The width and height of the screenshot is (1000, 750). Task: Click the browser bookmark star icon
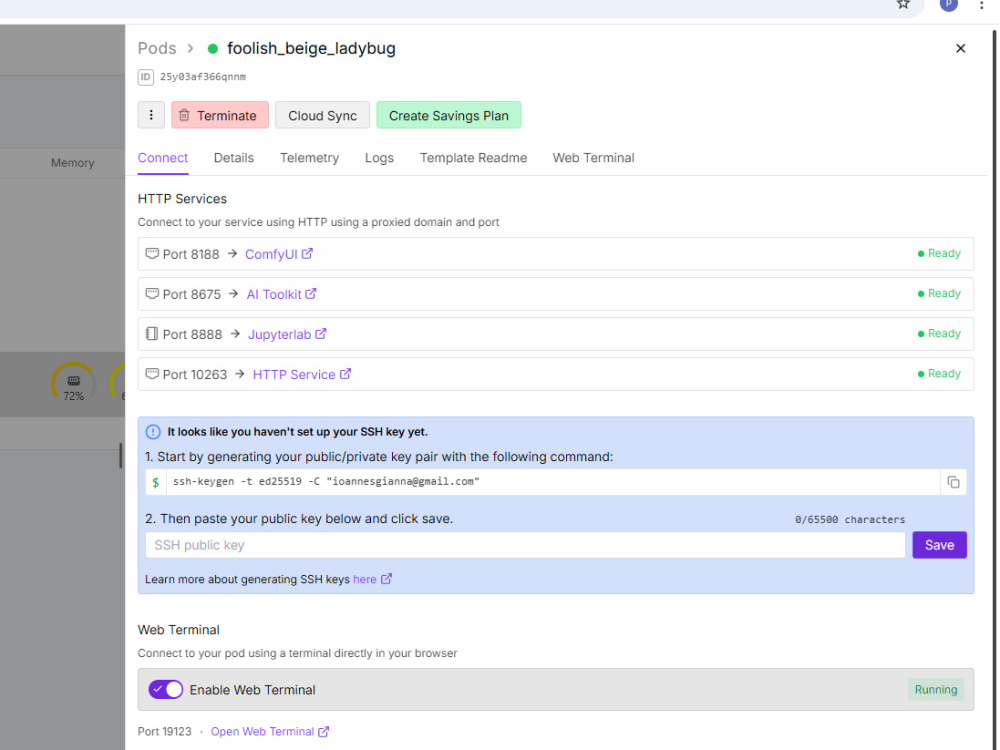903,4
